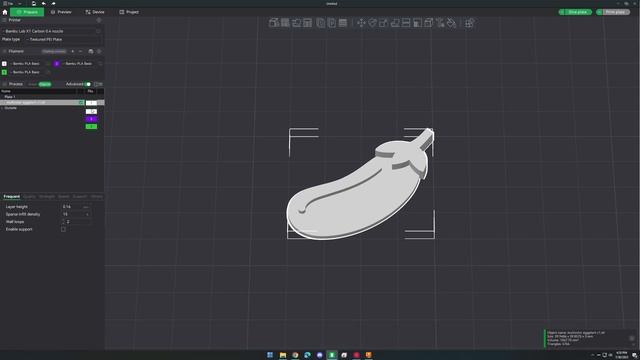Switch process scope to Global

(32, 84)
